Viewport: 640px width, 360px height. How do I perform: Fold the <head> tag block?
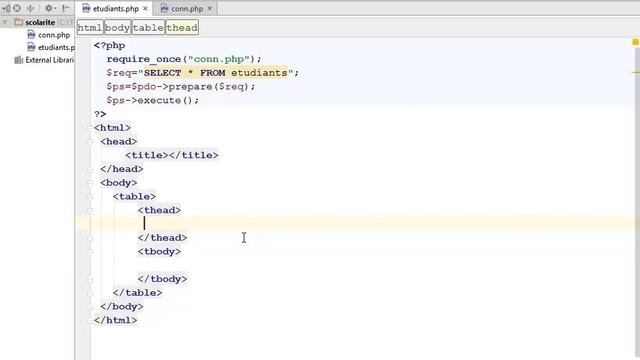click(x=90, y=142)
